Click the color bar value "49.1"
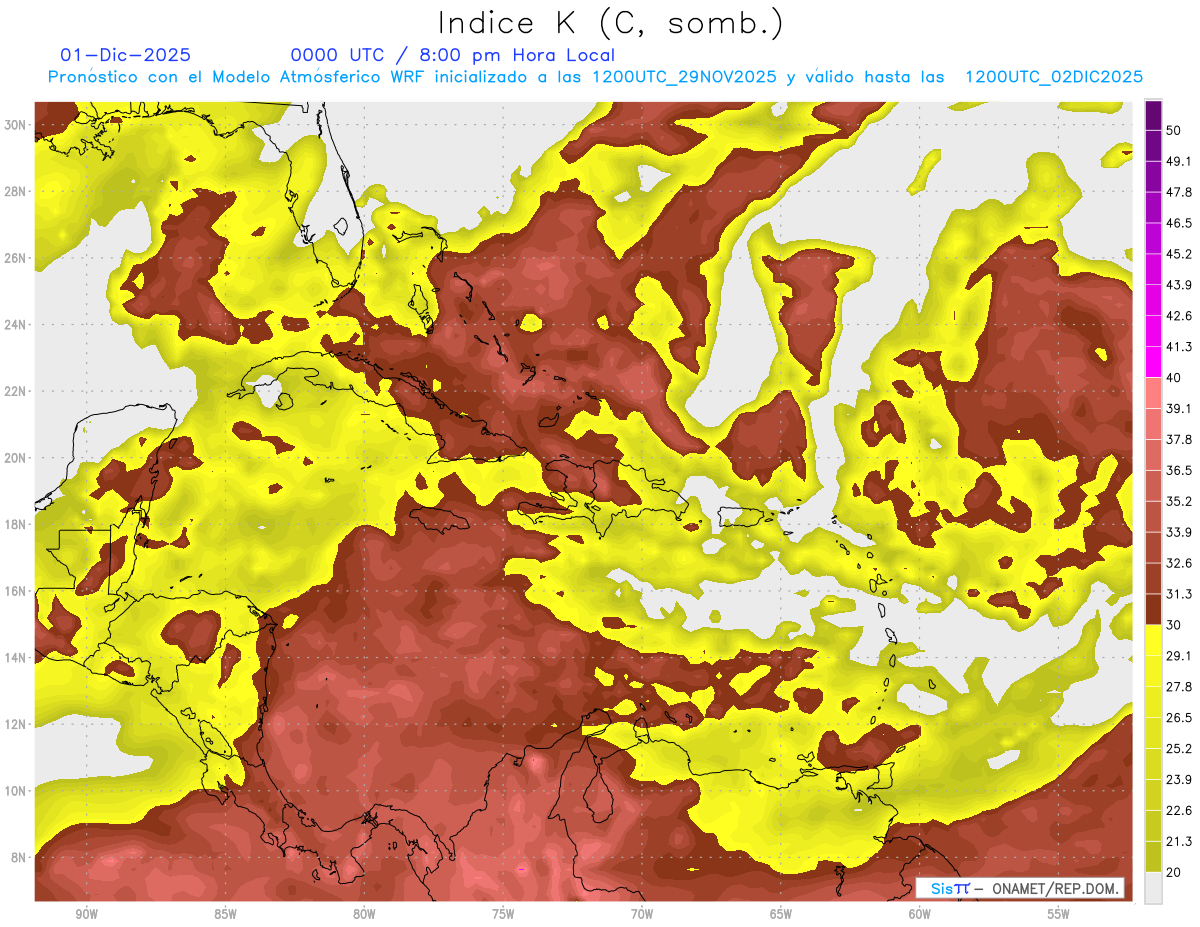The width and height of the screenshot is (1200, 927). (x=1179, y=162)
